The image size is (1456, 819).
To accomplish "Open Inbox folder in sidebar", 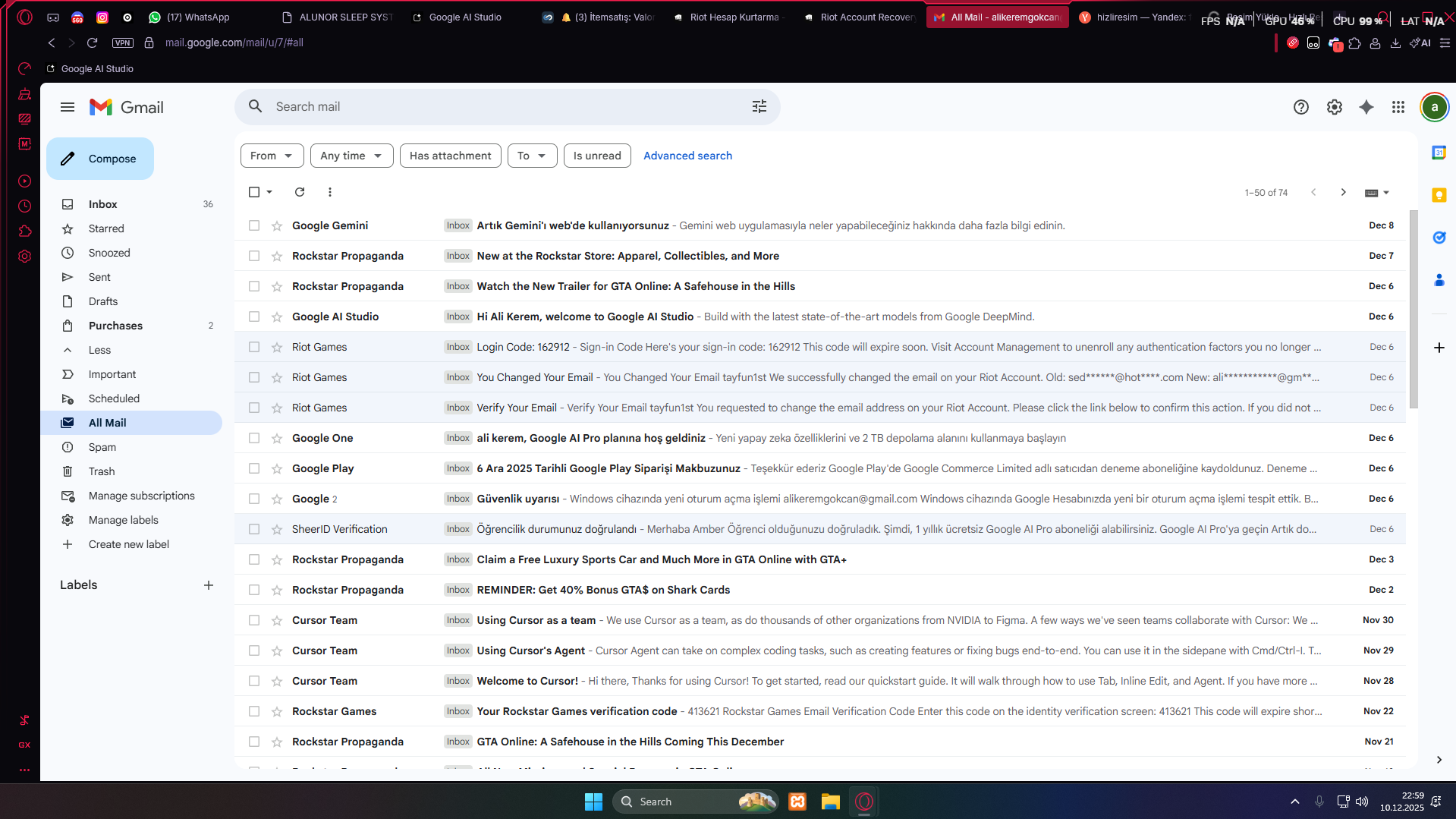I will click(131, 204).
